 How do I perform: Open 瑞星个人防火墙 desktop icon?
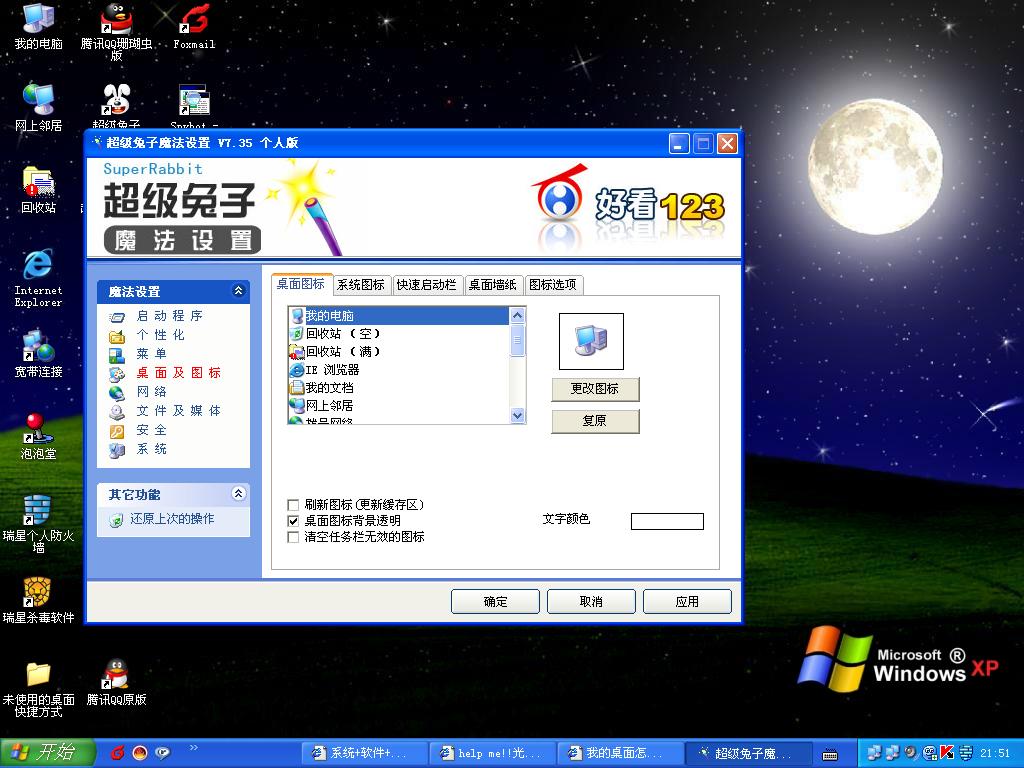39,524
